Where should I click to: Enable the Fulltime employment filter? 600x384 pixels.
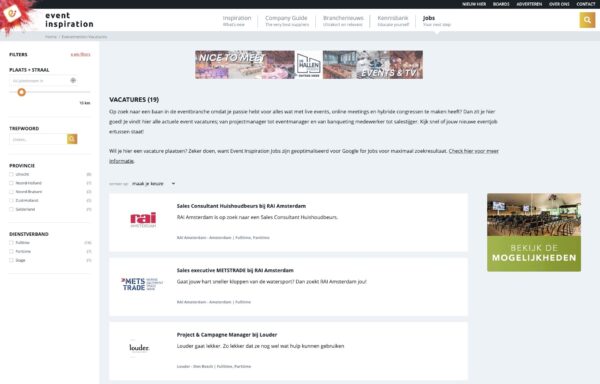click(11, 243)
